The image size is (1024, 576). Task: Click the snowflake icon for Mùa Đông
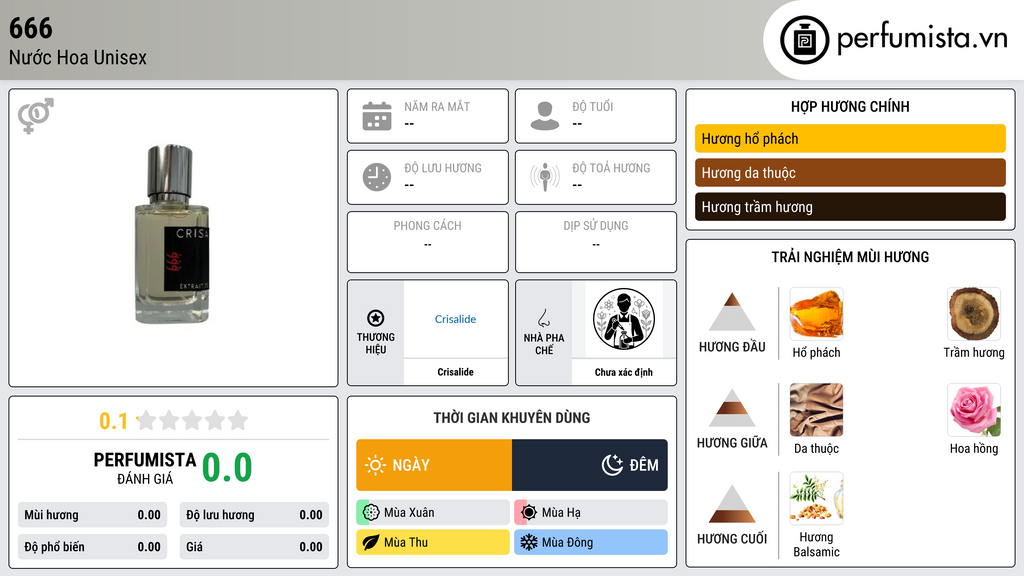(x=529, y=542)
